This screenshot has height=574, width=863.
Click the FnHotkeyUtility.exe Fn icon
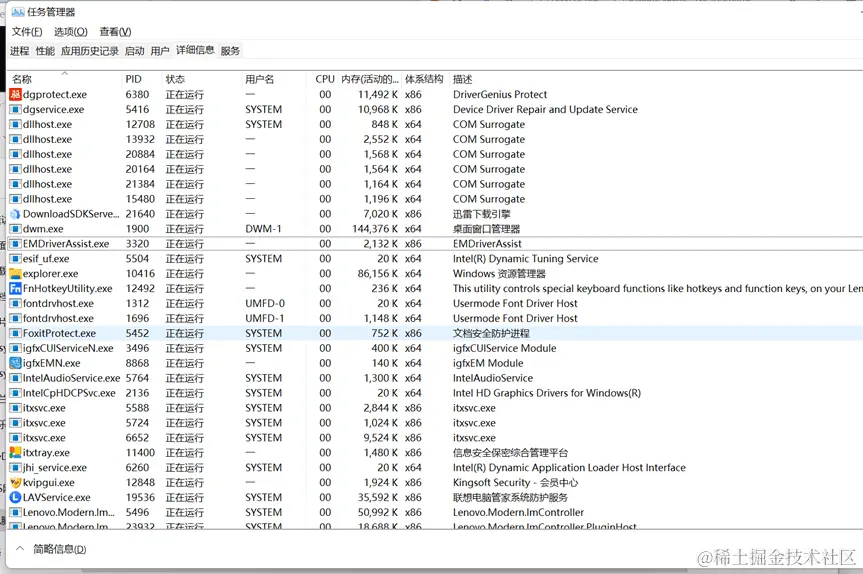pyautogui.click(x=15, y=288)
